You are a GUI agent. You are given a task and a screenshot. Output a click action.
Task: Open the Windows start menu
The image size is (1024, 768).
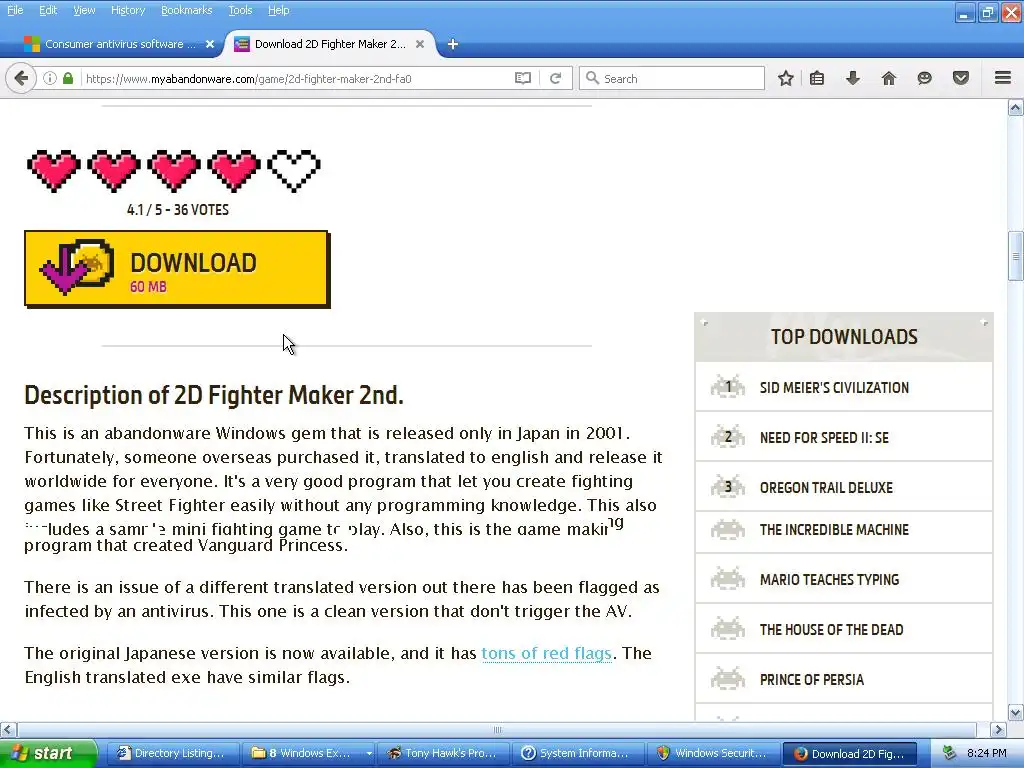click(x=48, y=753)
